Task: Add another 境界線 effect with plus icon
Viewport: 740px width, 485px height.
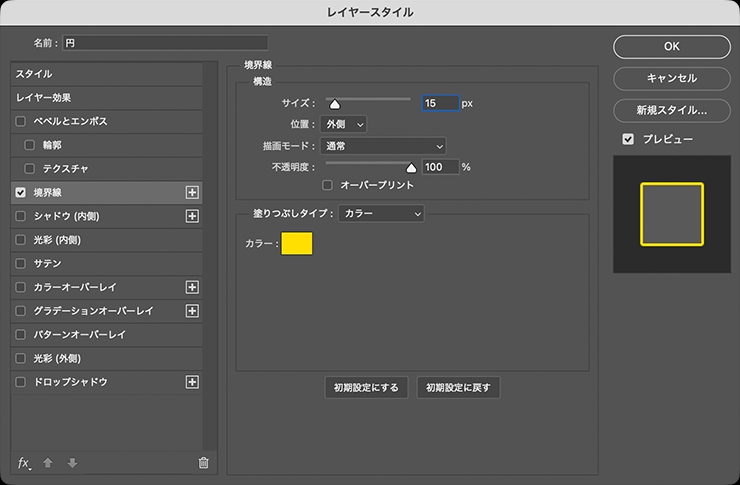Action: (193, 191)
